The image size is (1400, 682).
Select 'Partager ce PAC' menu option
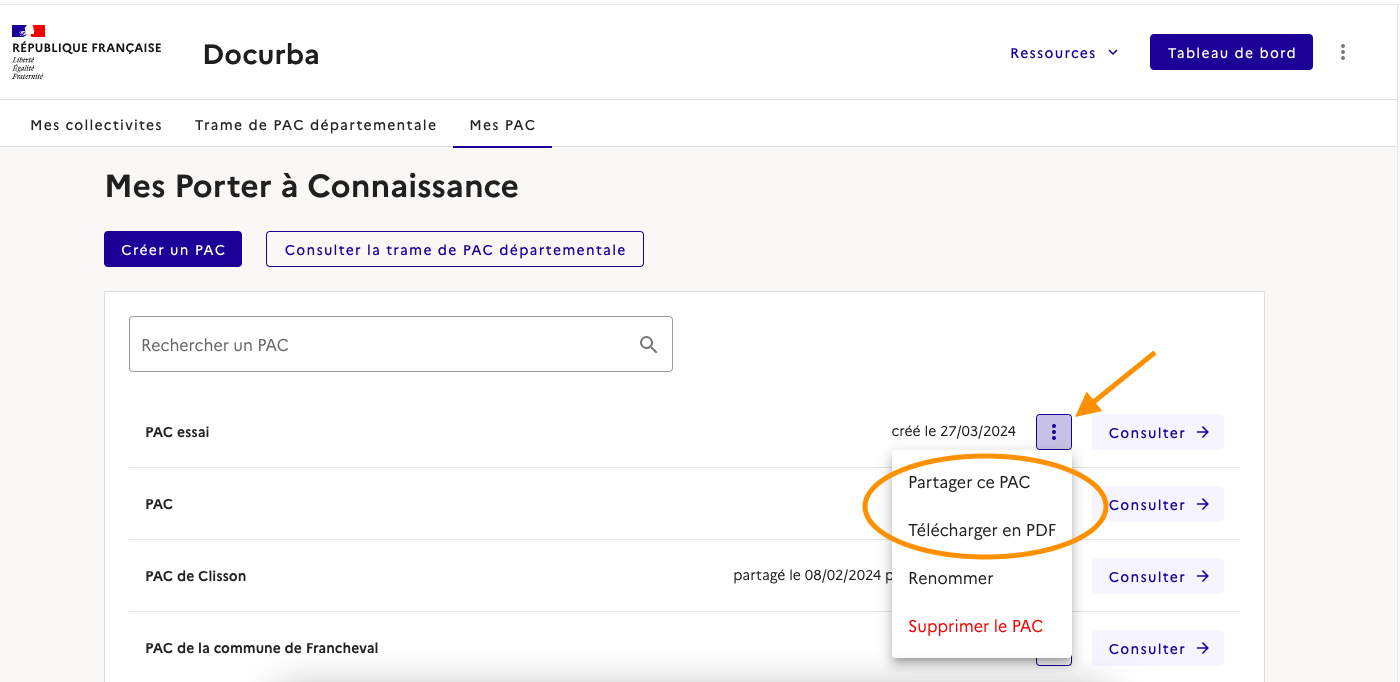[x=968, y=482]
